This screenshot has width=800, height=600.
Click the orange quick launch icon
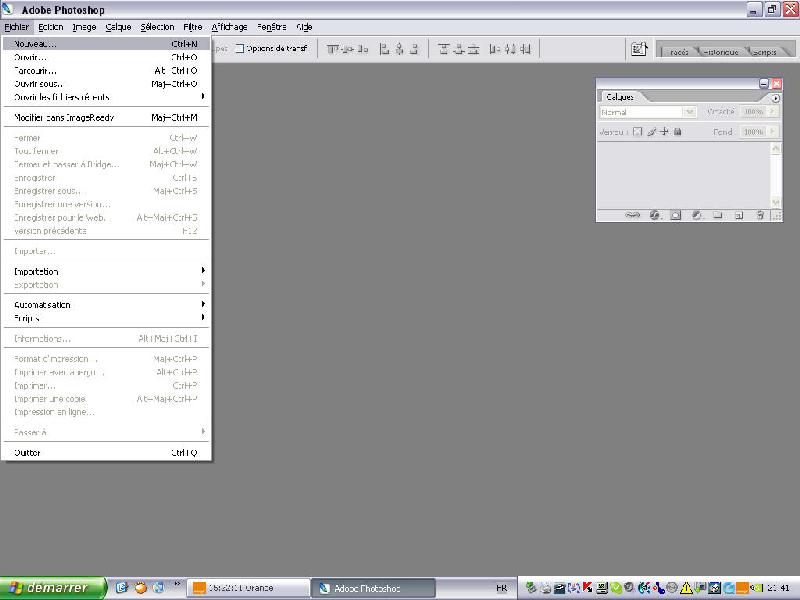click(140, 588)
